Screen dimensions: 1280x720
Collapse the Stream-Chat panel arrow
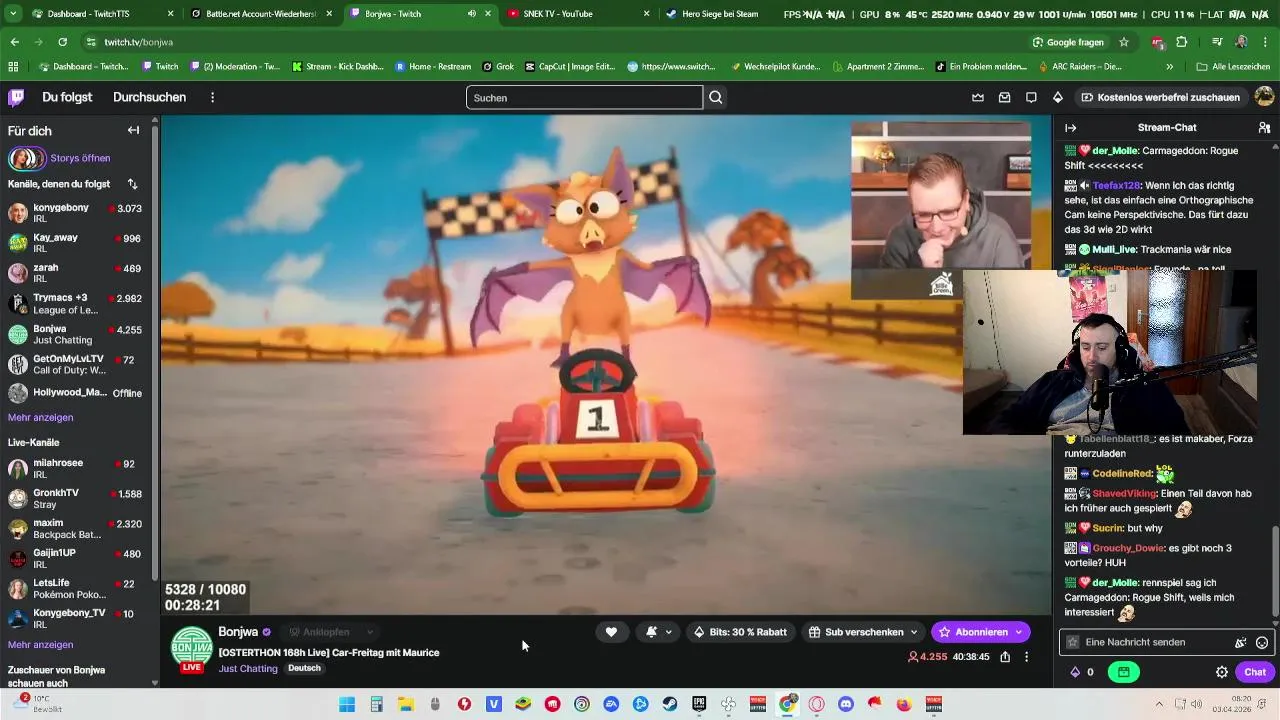1070,128
